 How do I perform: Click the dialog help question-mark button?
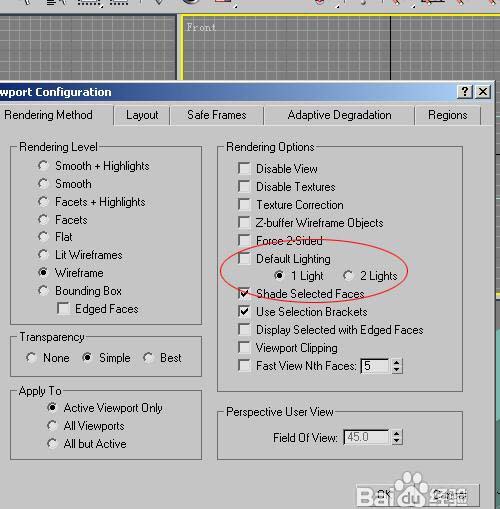(x=465, y=91)
